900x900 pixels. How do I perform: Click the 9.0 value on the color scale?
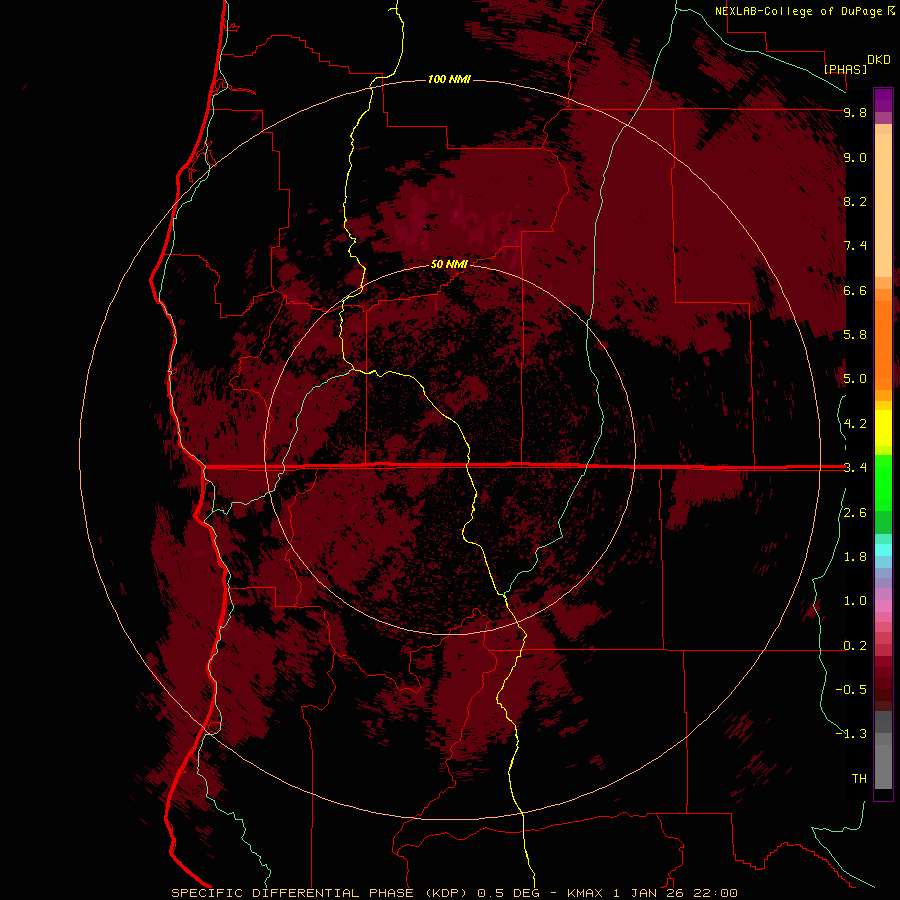pyautogui.click(x=855, y=158)
